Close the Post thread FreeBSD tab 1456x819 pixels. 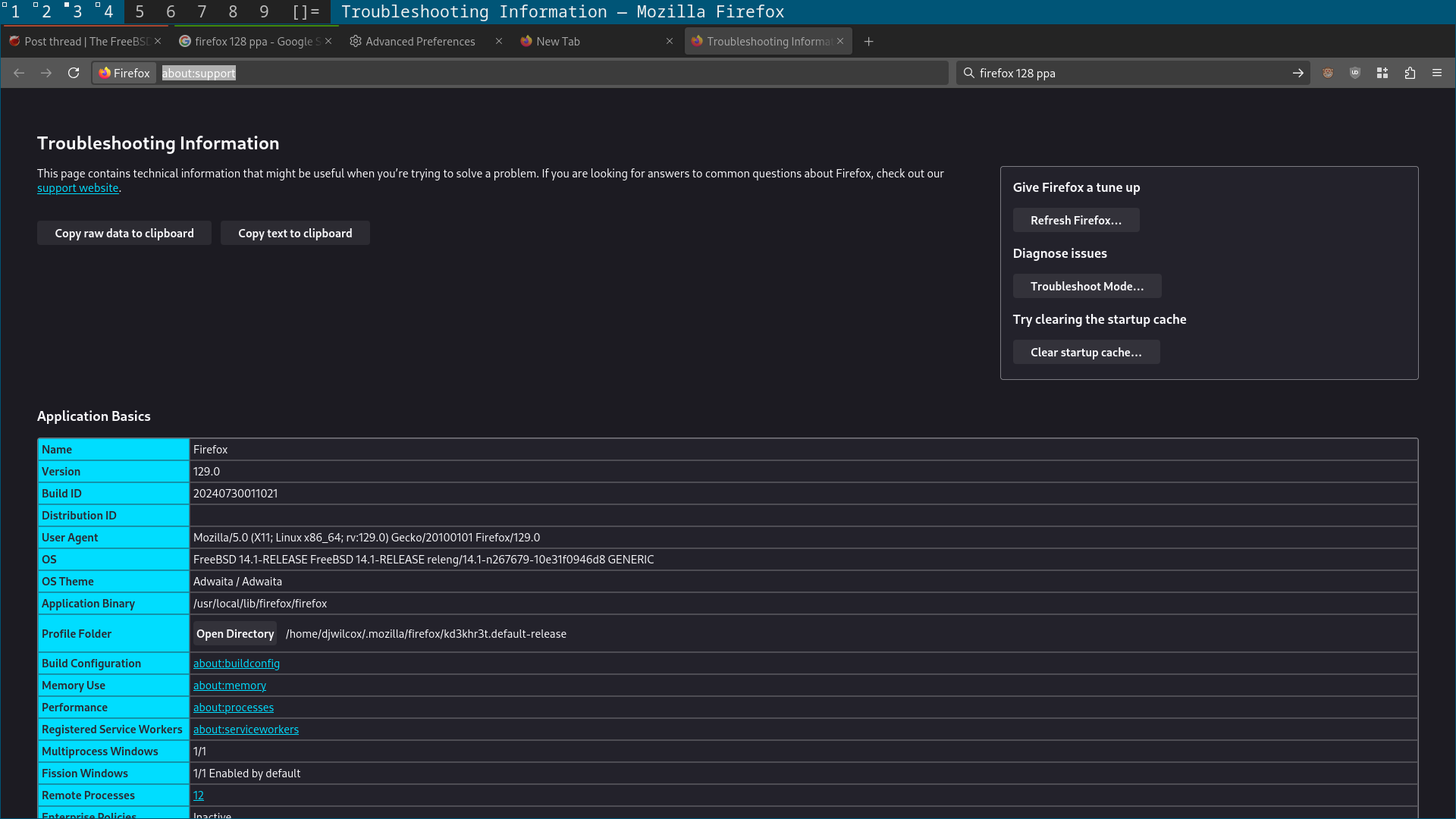(158, 41)
